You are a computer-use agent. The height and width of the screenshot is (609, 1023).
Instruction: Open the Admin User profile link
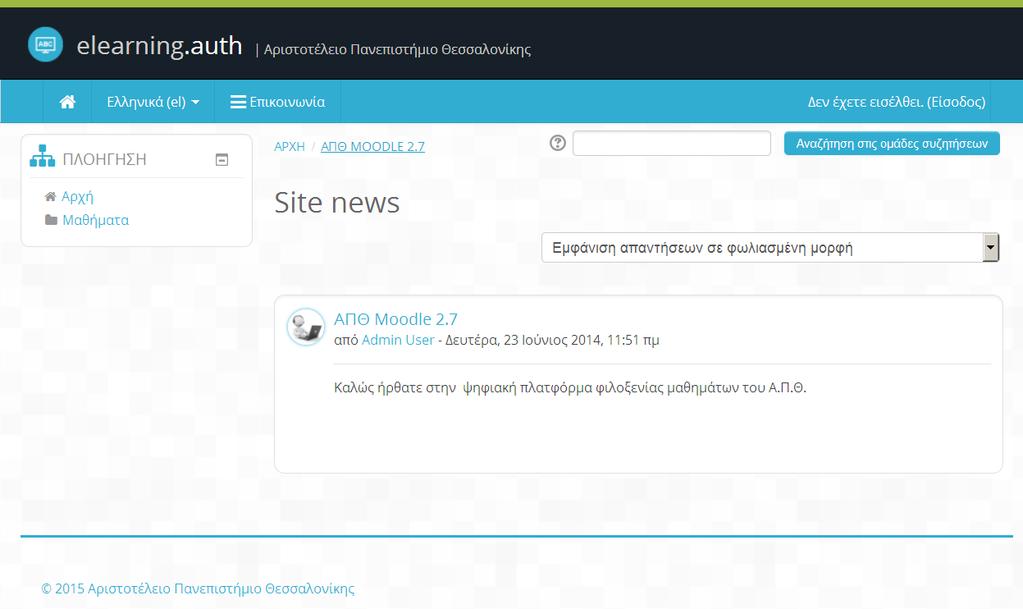[x=398, y=340]
